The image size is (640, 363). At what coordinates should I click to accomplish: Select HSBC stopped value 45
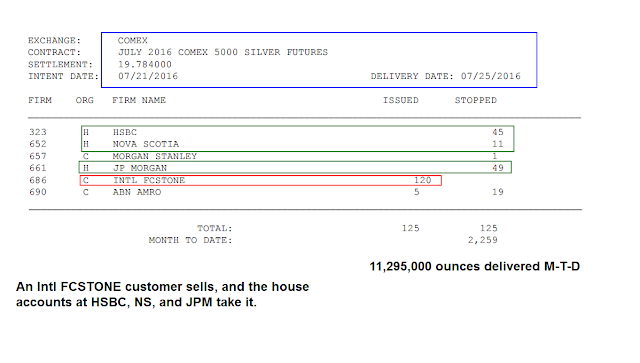pos(498,132)
